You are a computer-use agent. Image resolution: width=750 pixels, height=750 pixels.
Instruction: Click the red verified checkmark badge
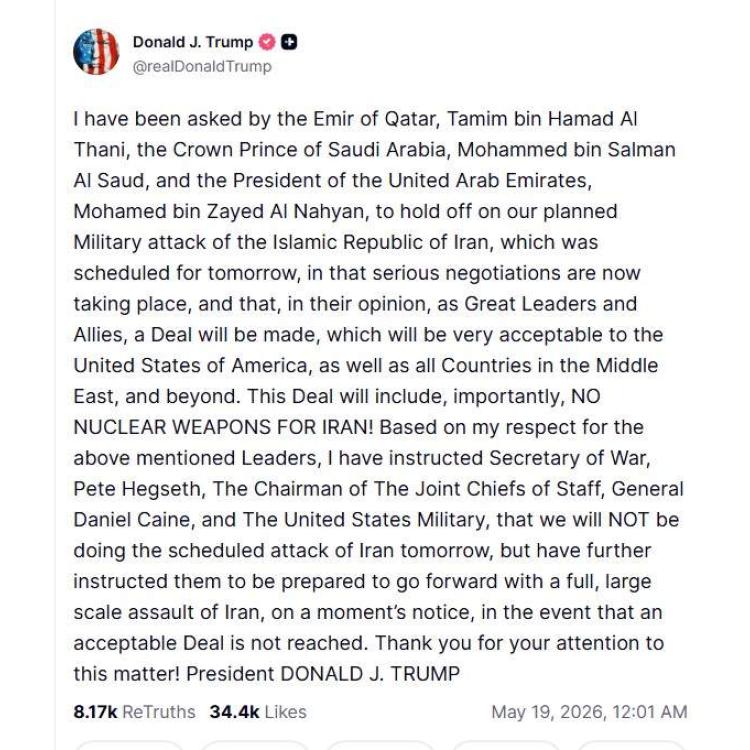click(x=267, y=42)
